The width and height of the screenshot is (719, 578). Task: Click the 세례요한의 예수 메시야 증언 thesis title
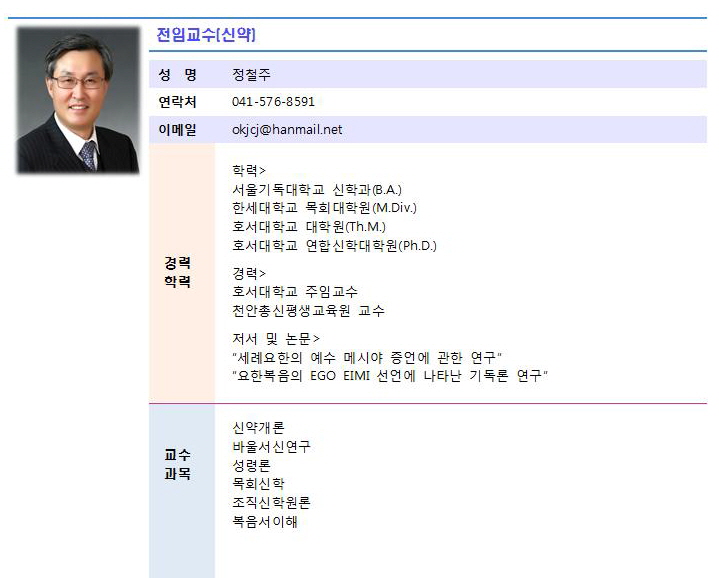pyautogui.click(x=367, y=358)
